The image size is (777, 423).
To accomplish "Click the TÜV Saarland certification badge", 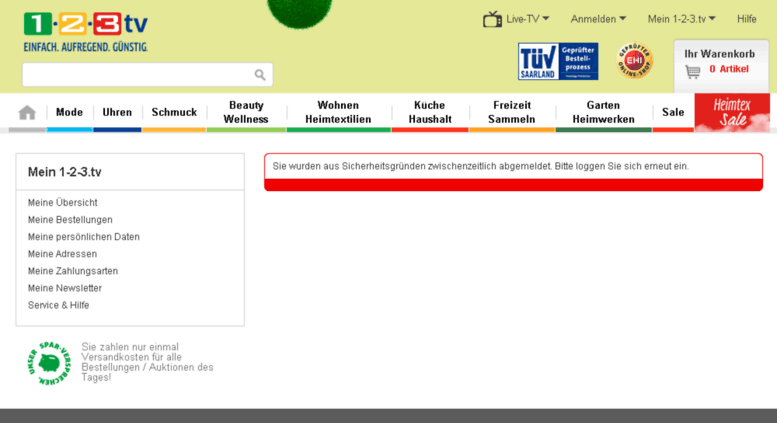I will pos(557,61).
